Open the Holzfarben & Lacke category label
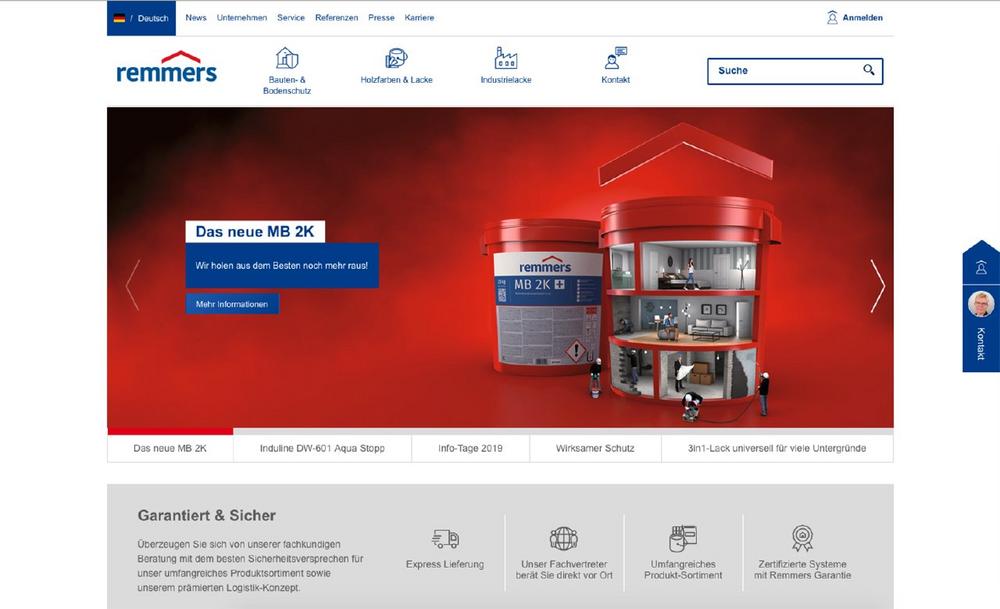 tap(396, 80)
